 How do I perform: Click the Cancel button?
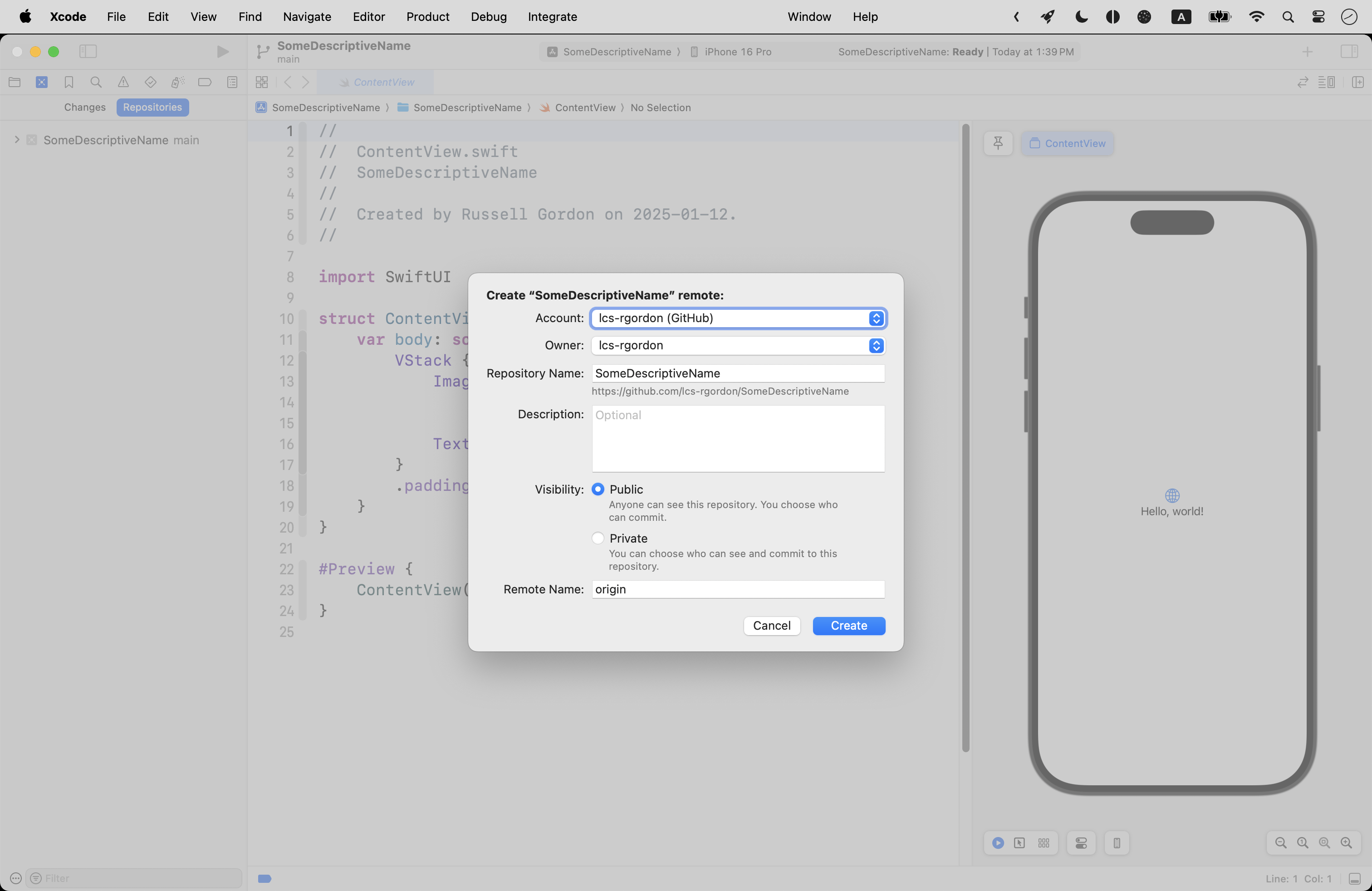coord(771,626)
